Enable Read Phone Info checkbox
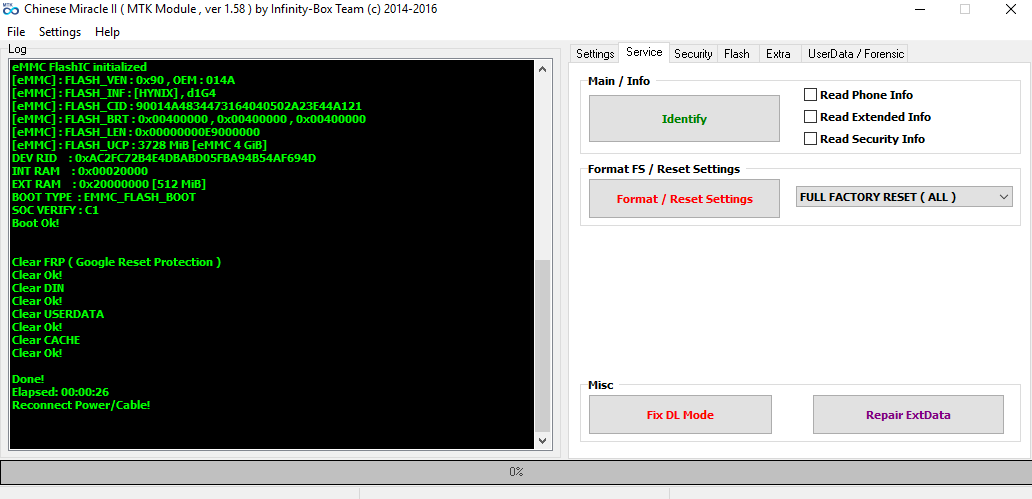This screenshot has height=499, width=1032. coord(810,95)
